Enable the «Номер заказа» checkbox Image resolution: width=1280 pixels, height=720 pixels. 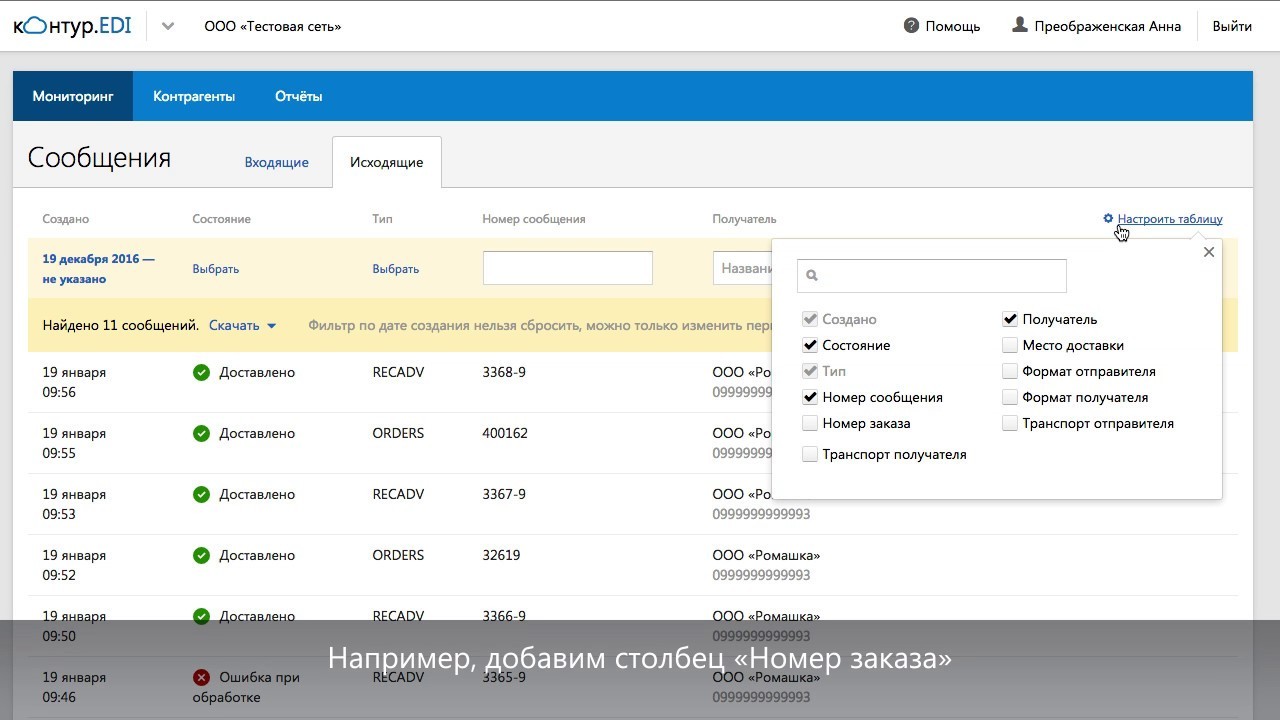coord(810,423)
